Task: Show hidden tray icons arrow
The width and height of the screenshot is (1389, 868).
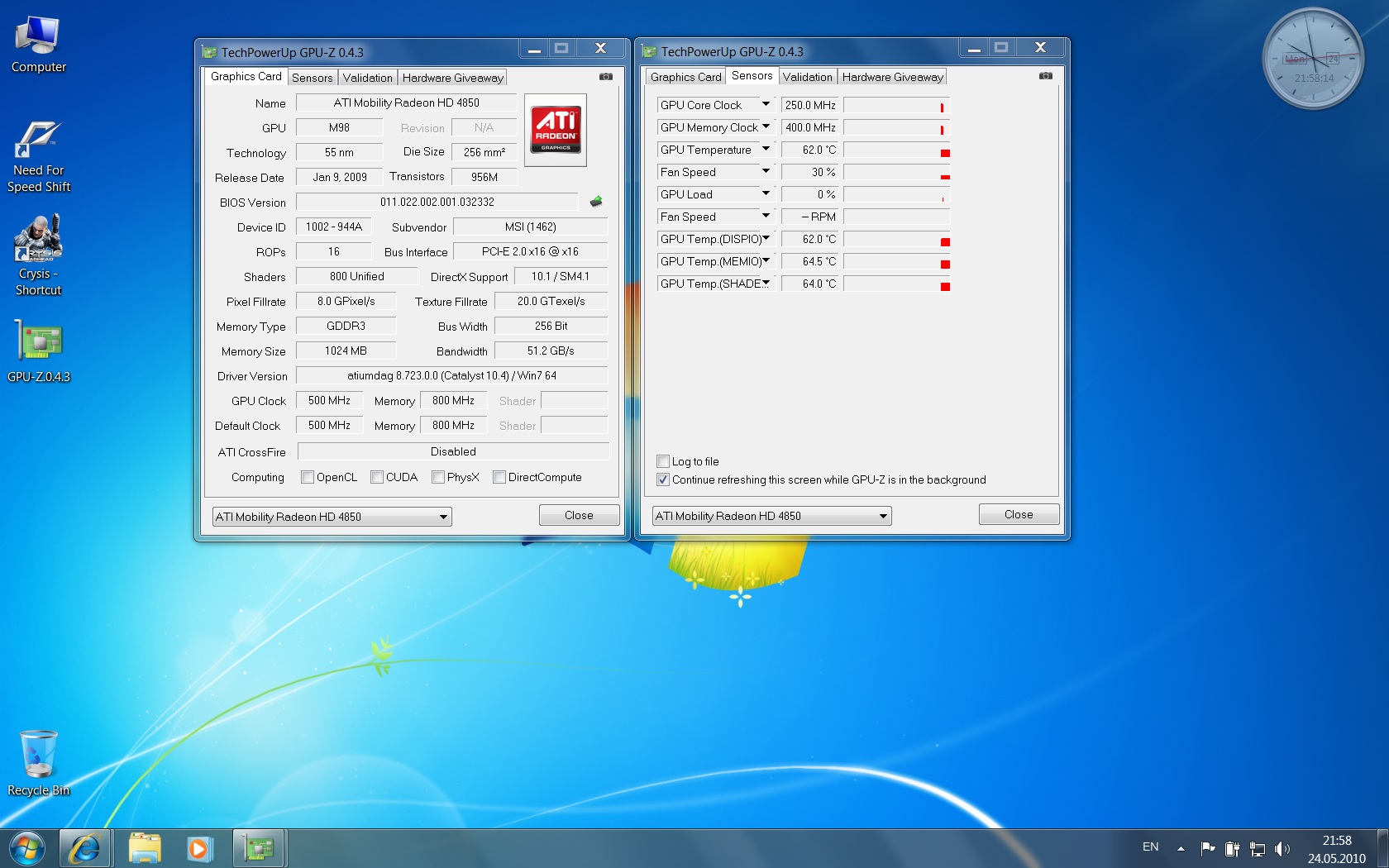Action: pyautogui.click(x=1181, y=848)
